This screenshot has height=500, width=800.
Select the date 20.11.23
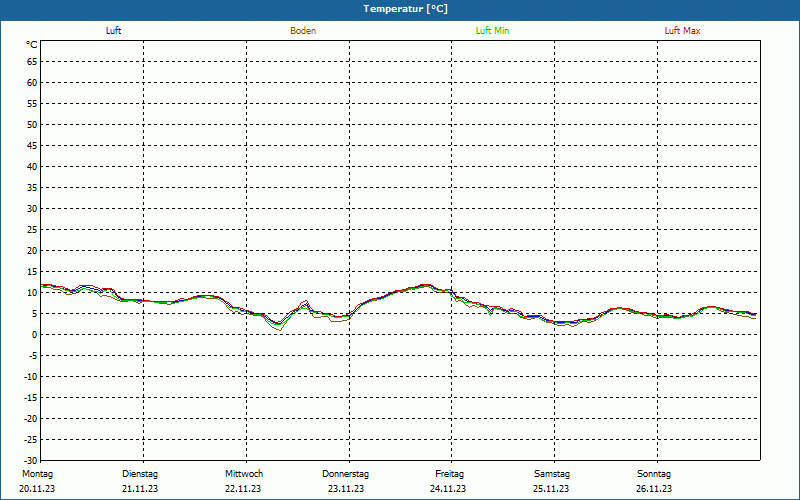coord(37,489)
